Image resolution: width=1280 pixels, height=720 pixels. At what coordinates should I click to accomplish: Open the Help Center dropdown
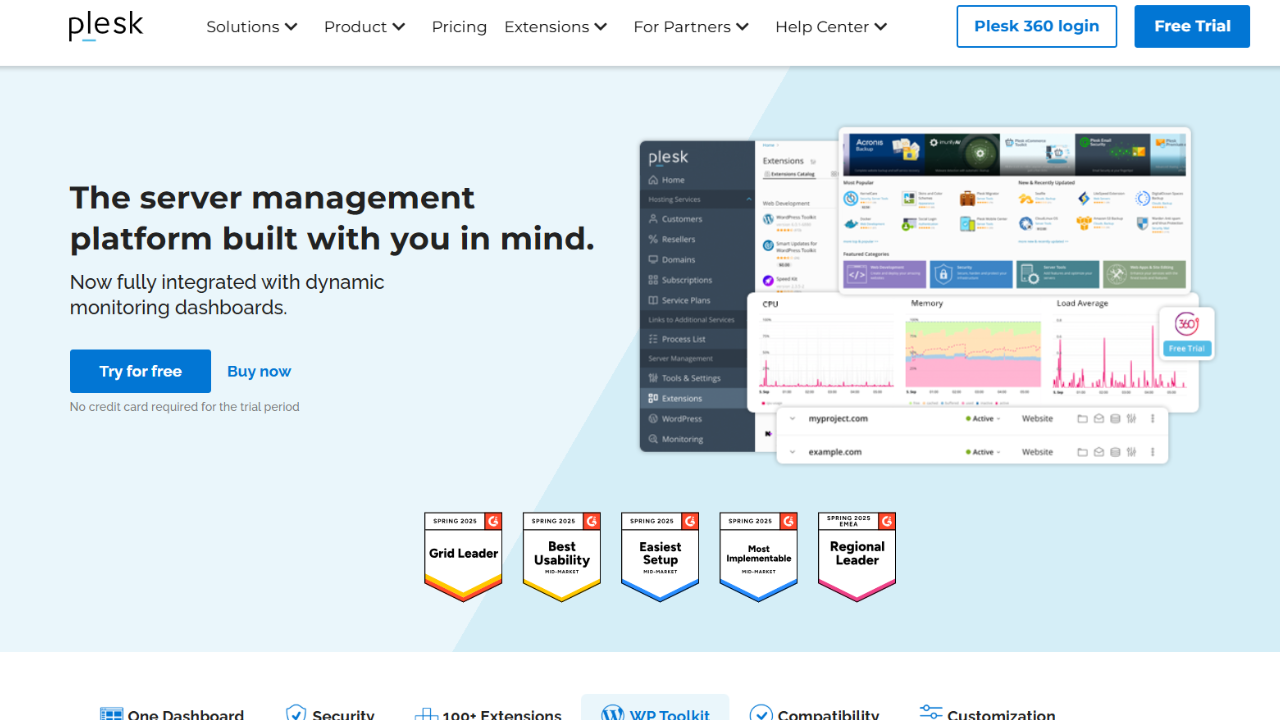(x=831, y=27)
